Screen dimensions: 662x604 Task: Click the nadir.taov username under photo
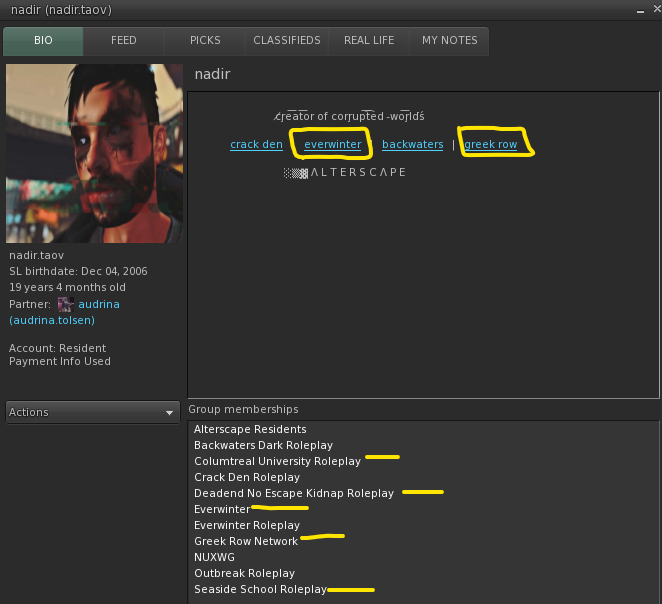(x=37, y=255)
